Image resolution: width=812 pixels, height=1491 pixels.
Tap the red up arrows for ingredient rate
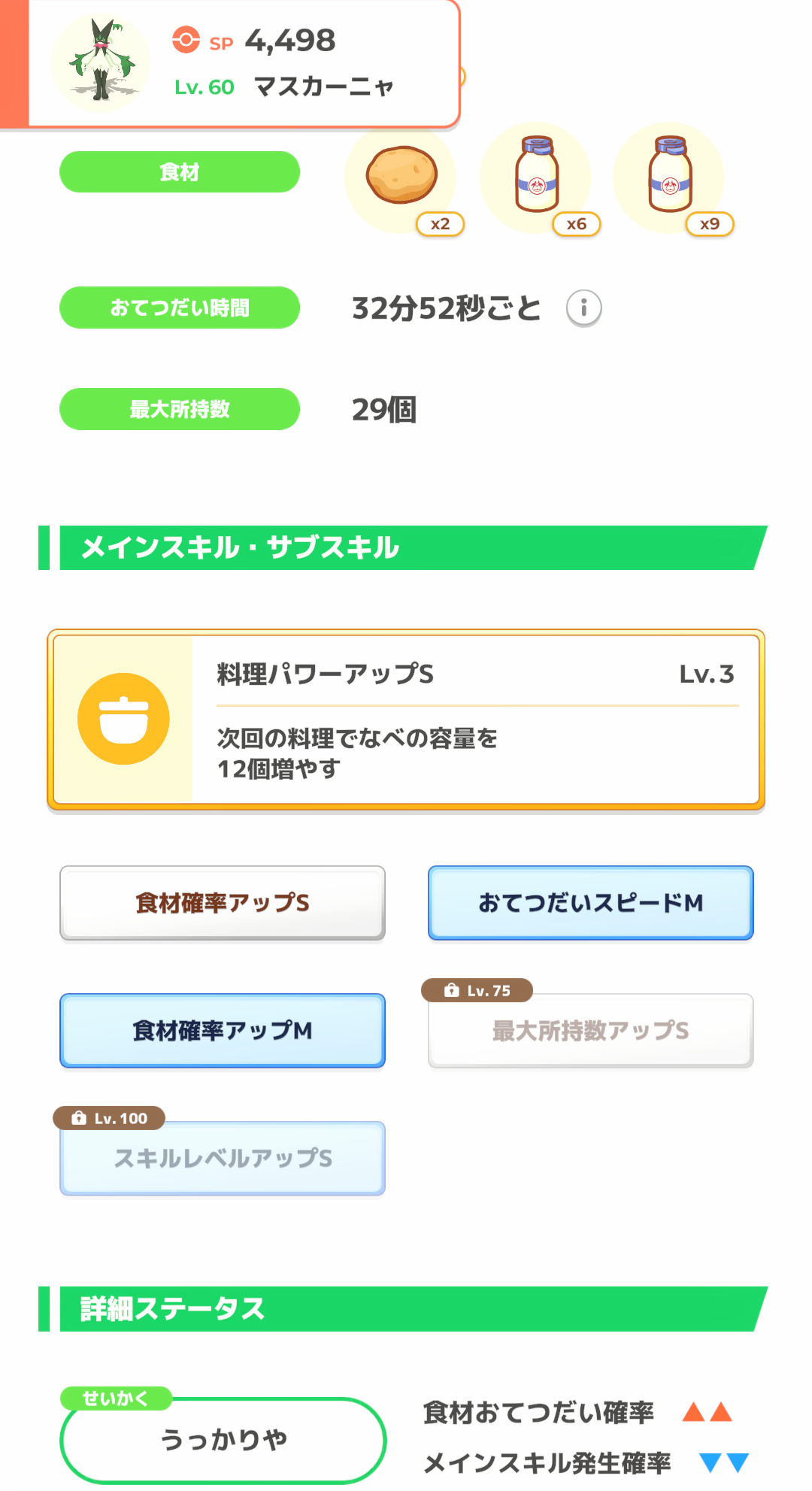tap(707, 1412)
